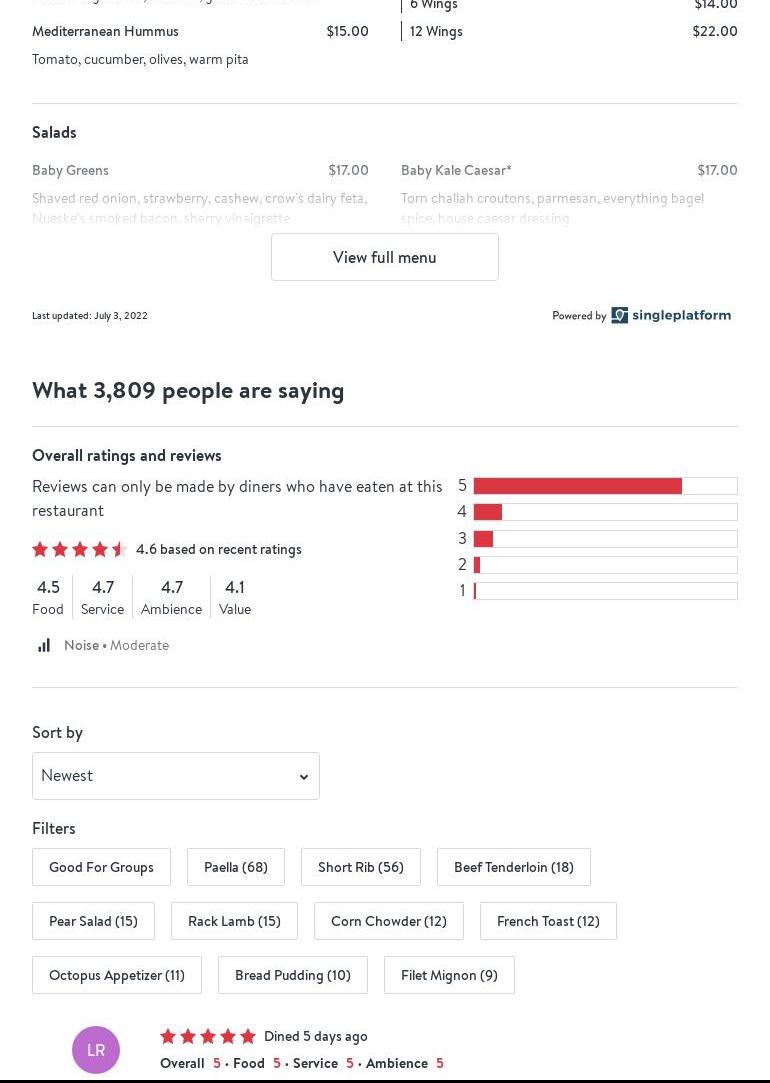Image resolution: width=770 pixels, height=1083 pixels.
Task: Open the Sort by Newest dropdown
Action: click(175, 776)
